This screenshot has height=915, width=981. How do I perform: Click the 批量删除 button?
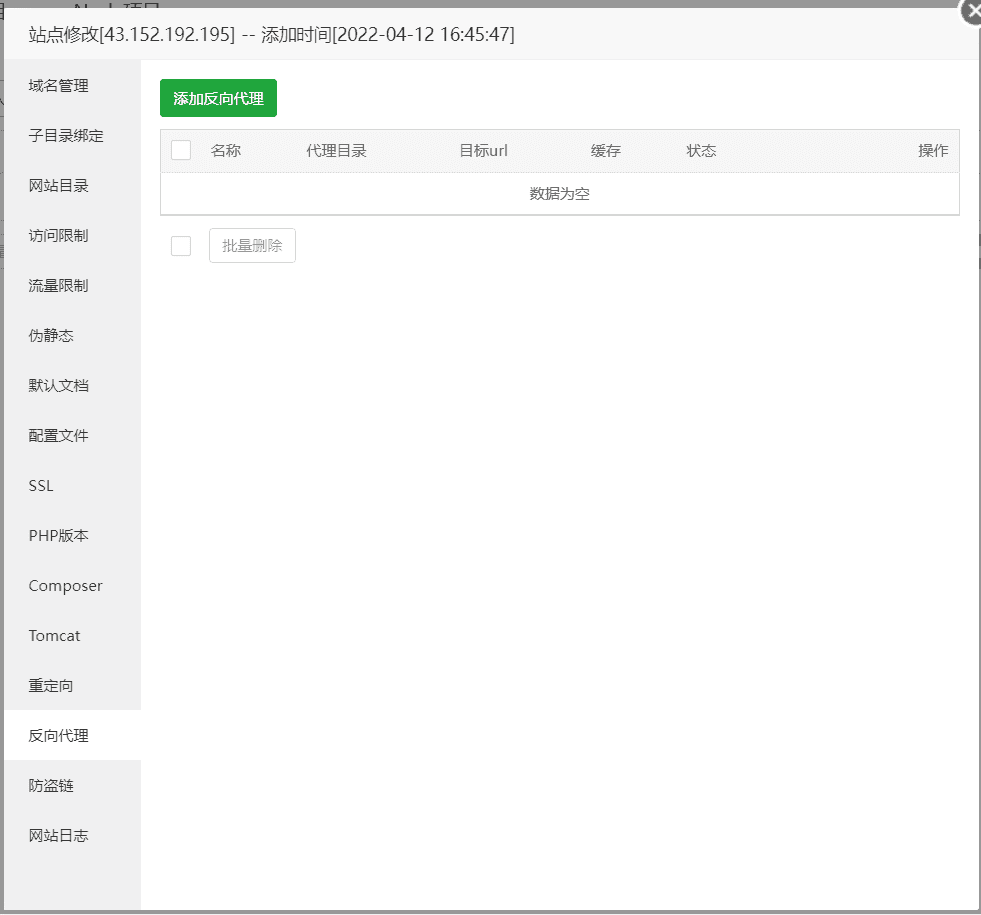[251, 245]
